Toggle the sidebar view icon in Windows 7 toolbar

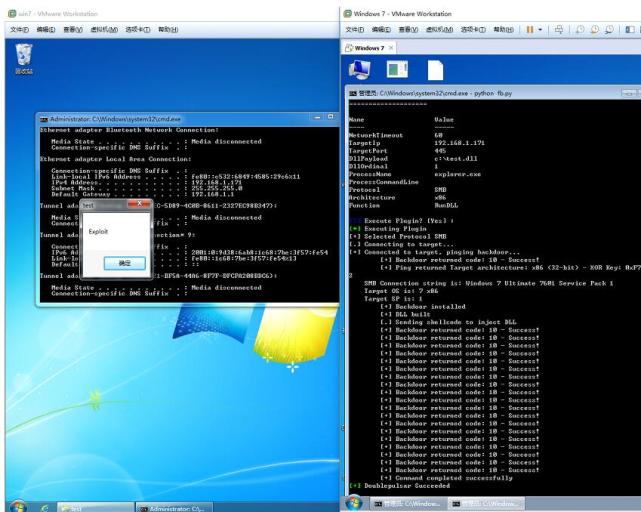(630, 29)
